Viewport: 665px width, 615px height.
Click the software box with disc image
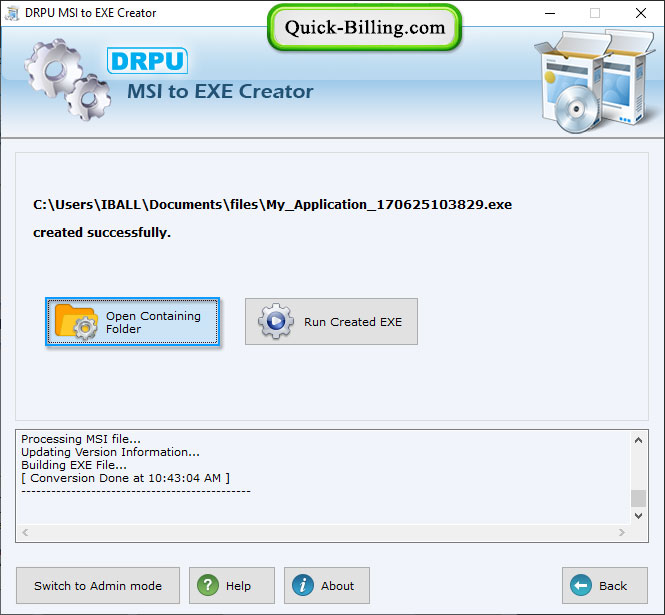594,81
